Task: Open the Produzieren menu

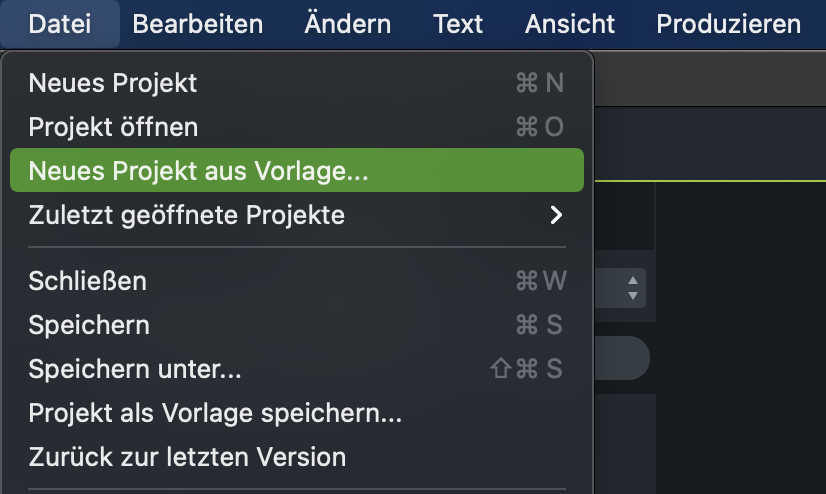Action: click(728, 24)
